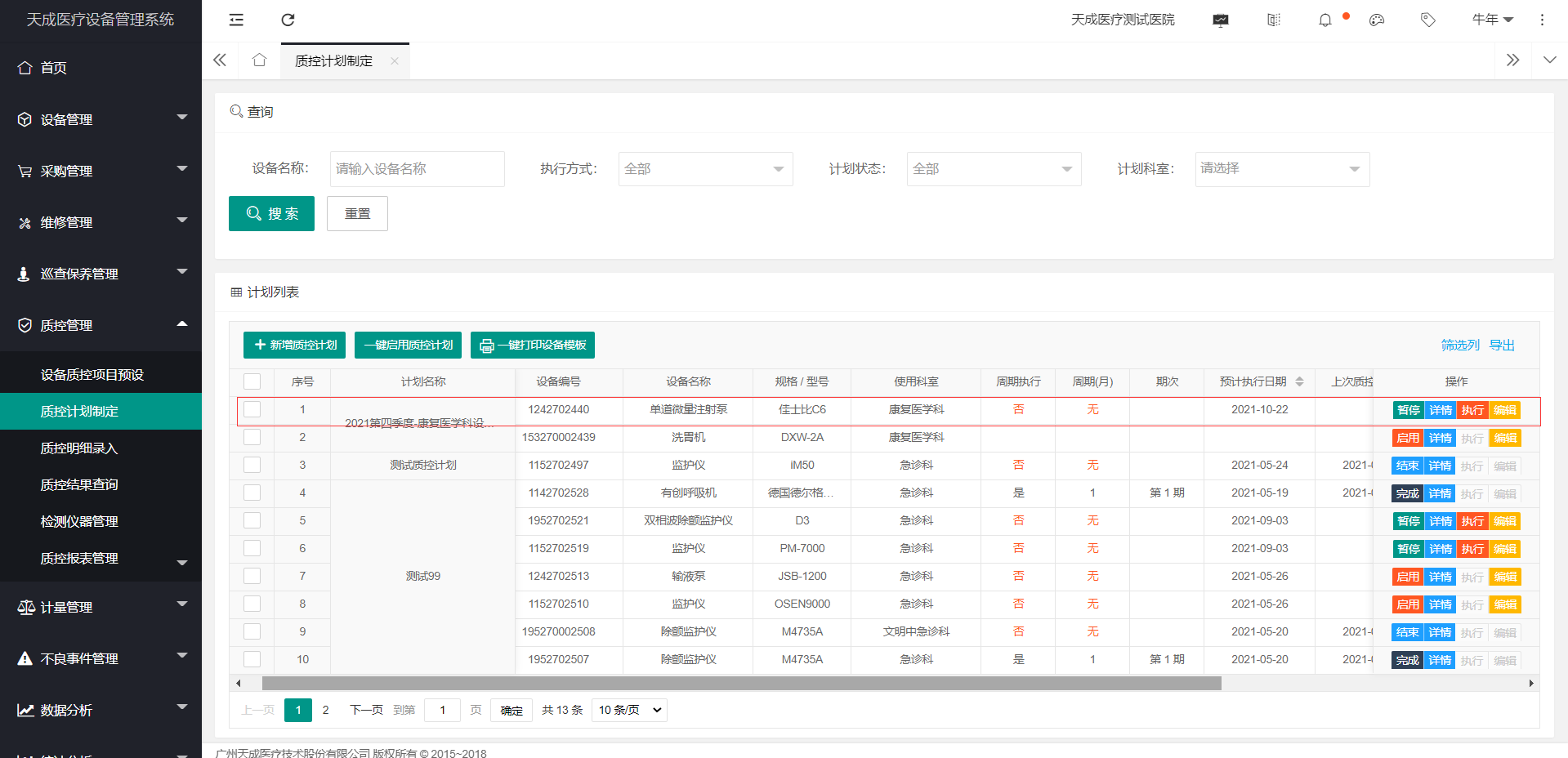Sort by 预计执行日期 sort arrows
Screen dimensions: 1568x758
[x=1299, y=381]
